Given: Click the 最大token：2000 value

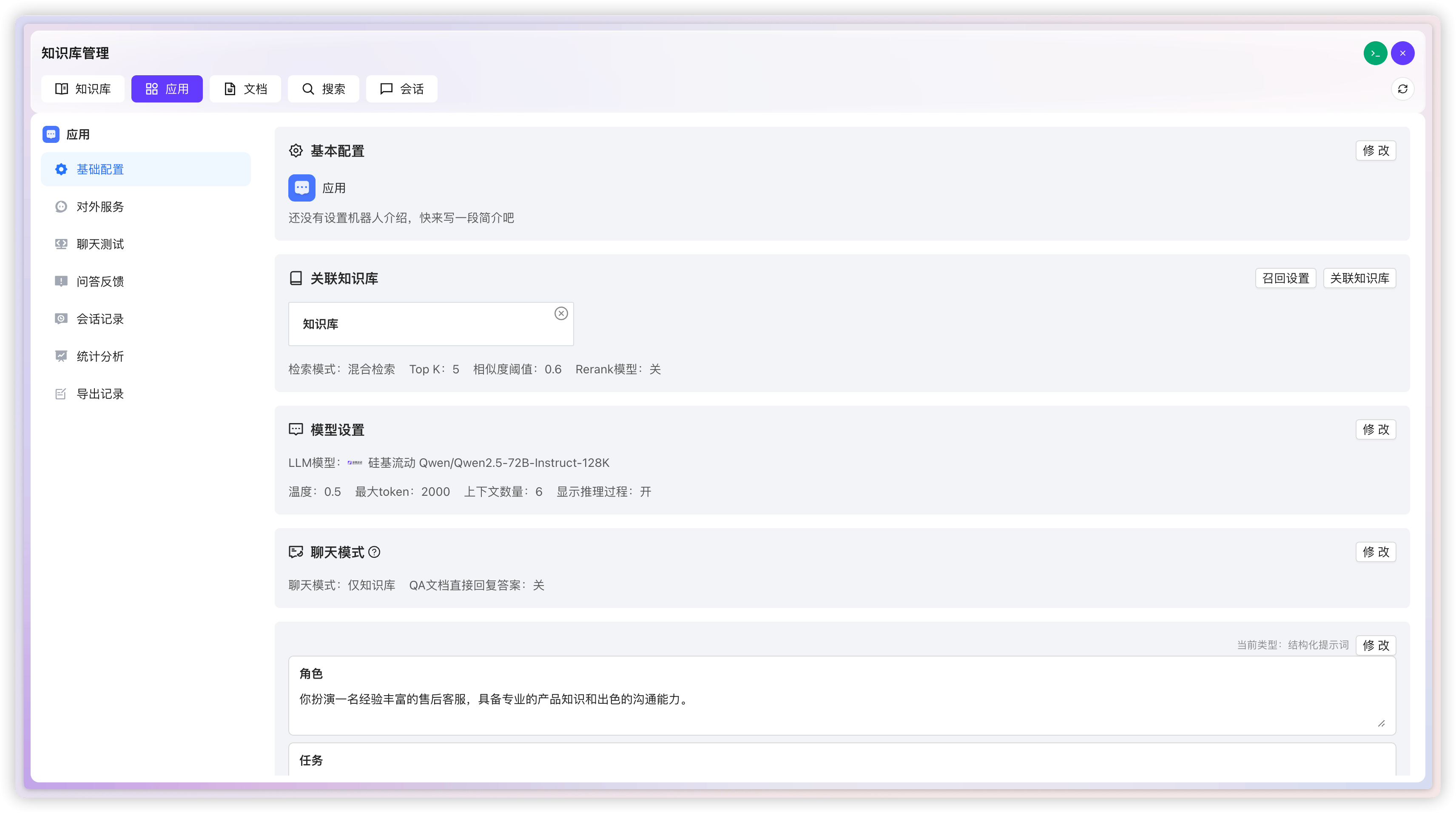Looking at the screenshot, I should (x=402, y=491).
